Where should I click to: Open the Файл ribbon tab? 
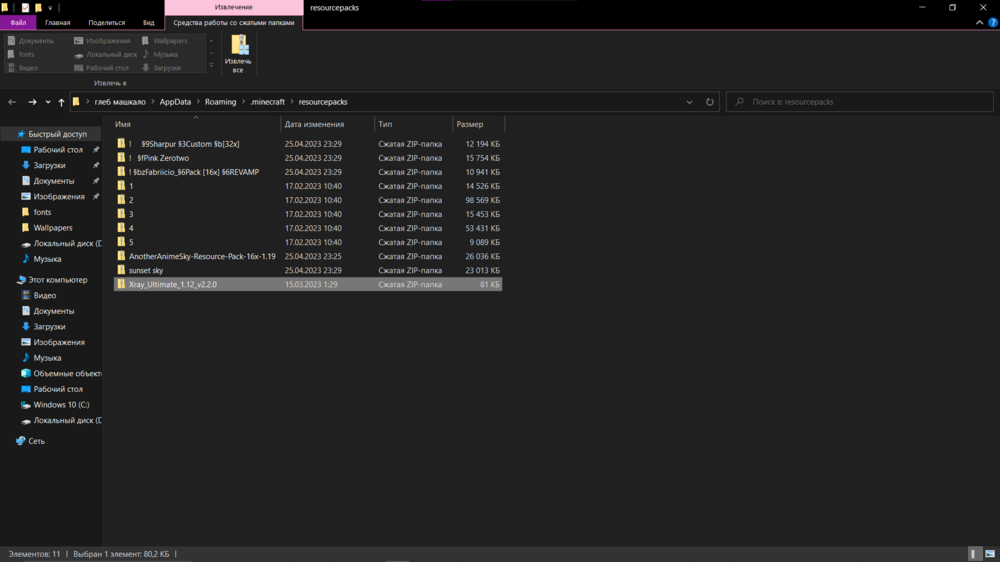tap(18, 22)
